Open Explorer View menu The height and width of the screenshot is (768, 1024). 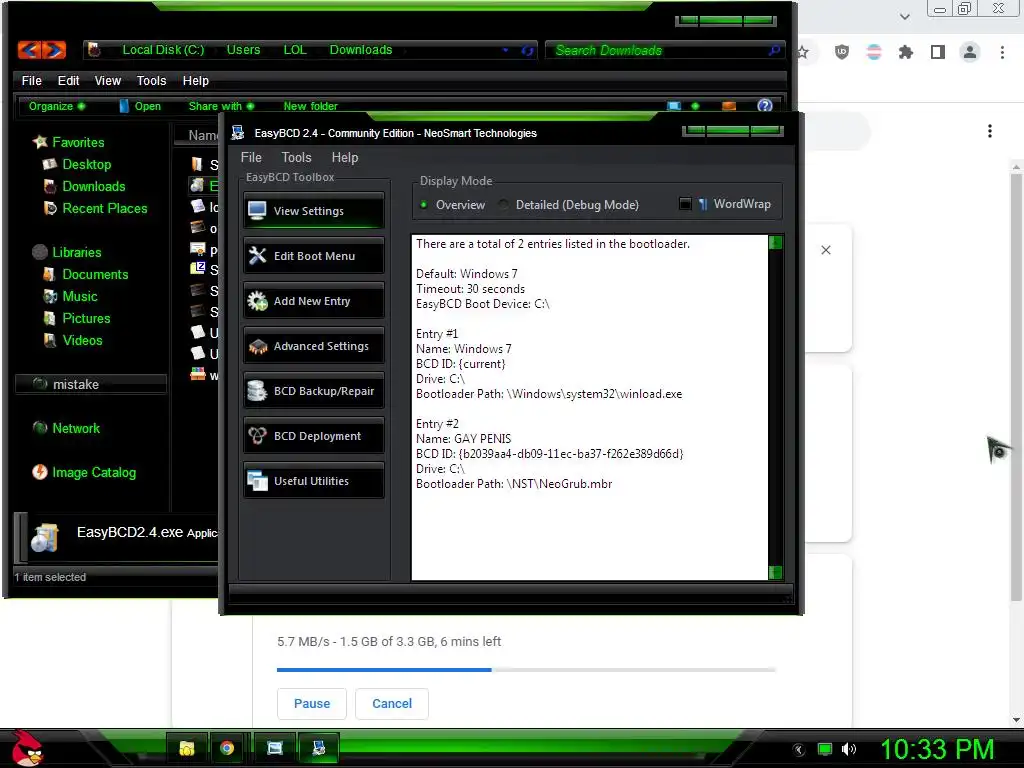108,80
